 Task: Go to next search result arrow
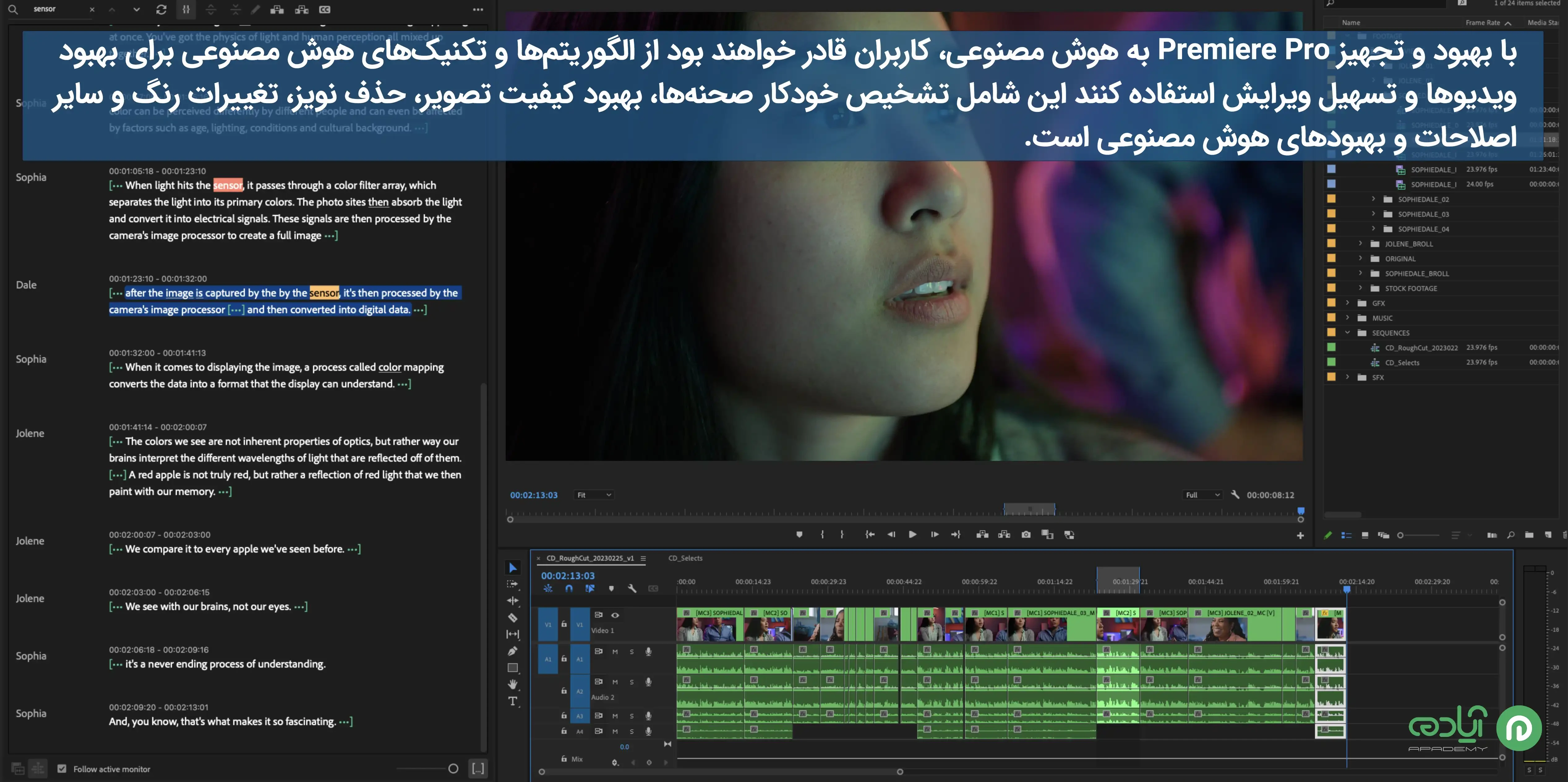[136, 9]
